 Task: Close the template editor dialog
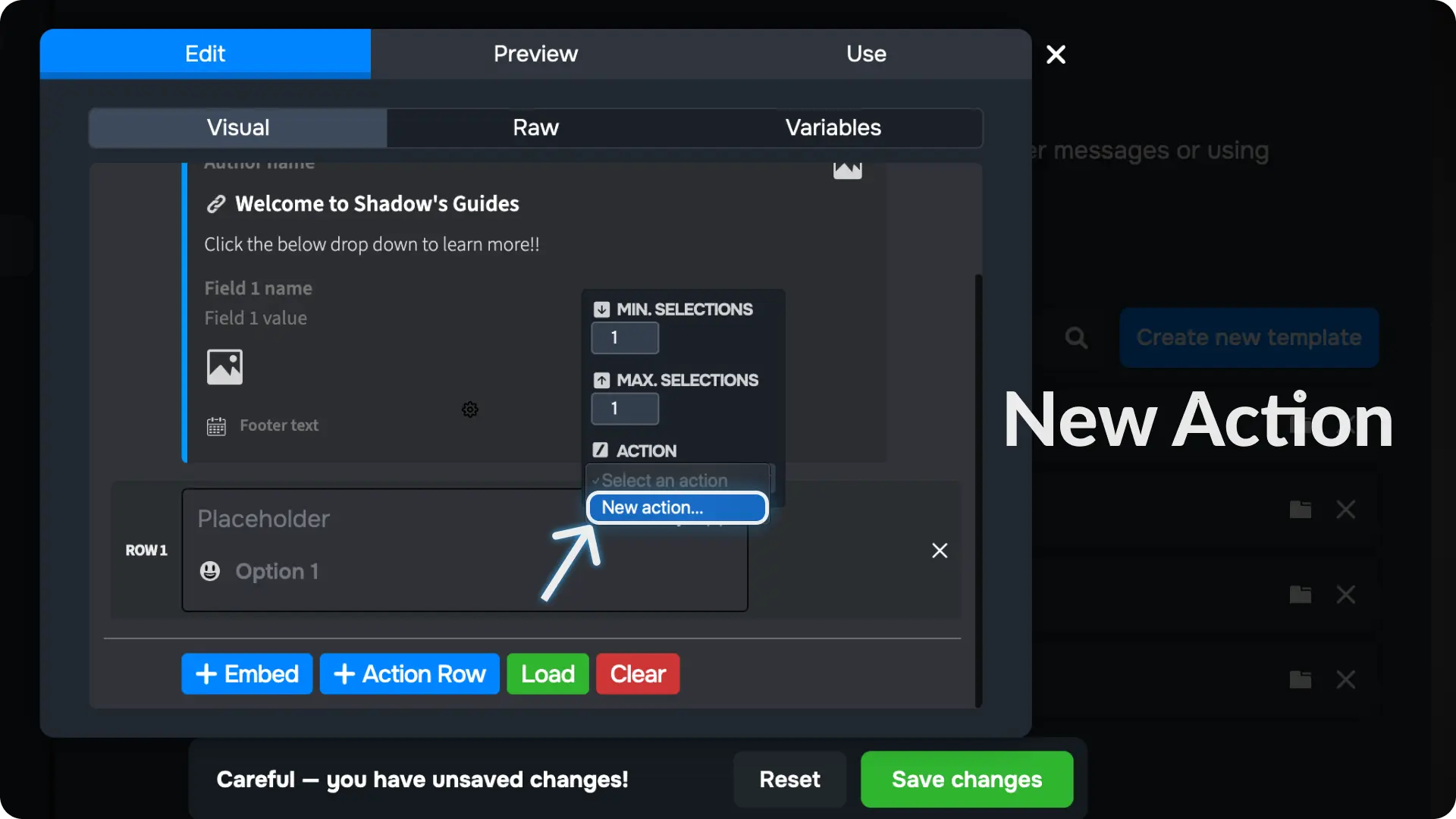tap(1056, 55)
